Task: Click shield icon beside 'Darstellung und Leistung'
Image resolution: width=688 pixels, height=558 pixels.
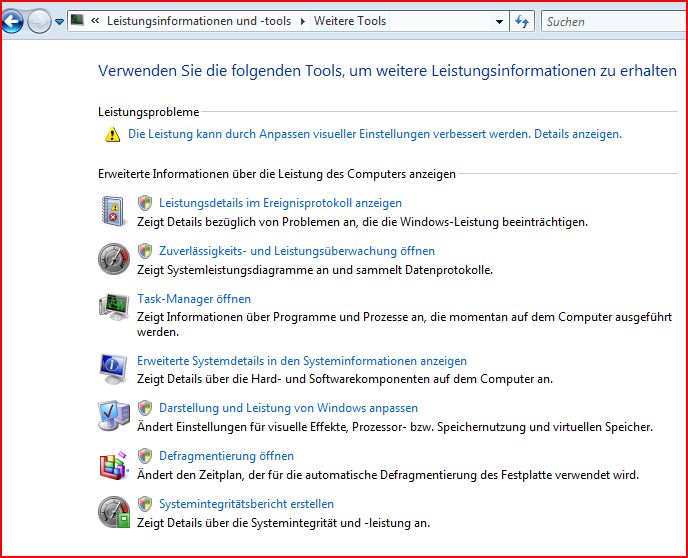Action: pos(145,408)
